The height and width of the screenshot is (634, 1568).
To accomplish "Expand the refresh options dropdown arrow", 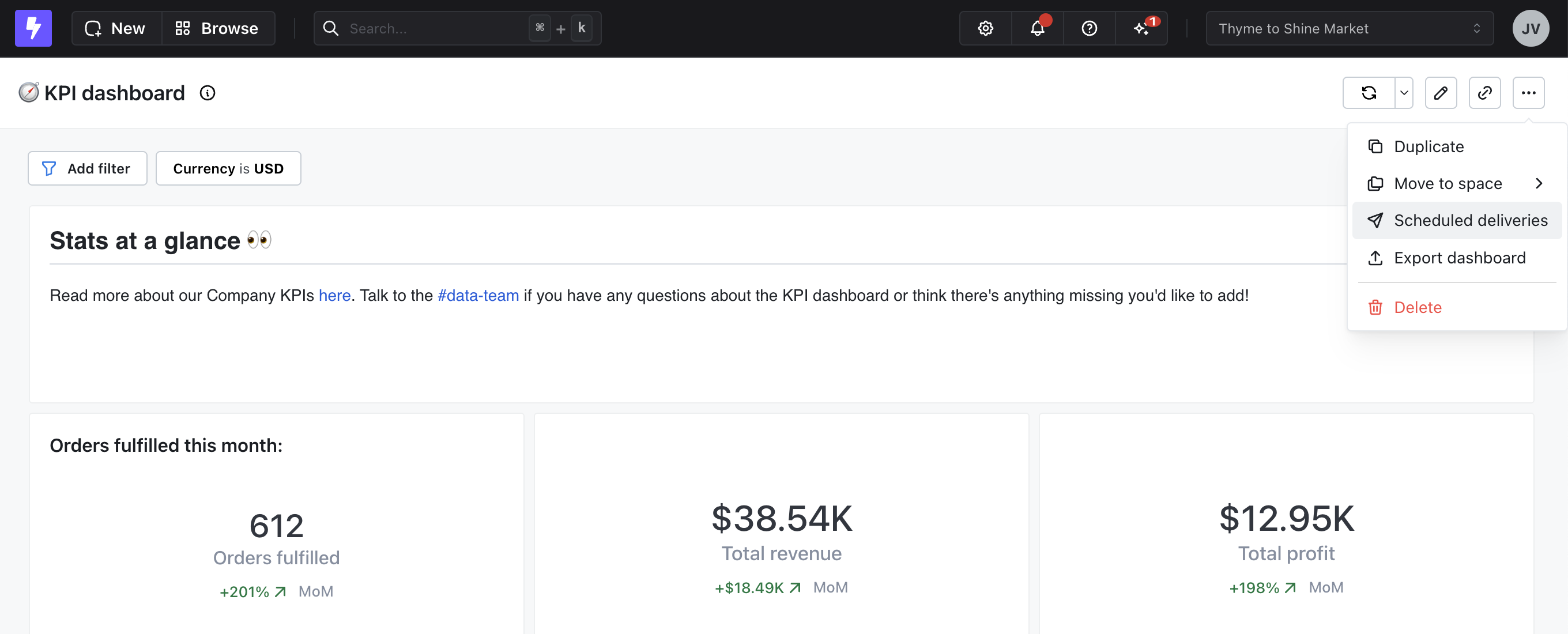I will click(x=1404, y=93).
